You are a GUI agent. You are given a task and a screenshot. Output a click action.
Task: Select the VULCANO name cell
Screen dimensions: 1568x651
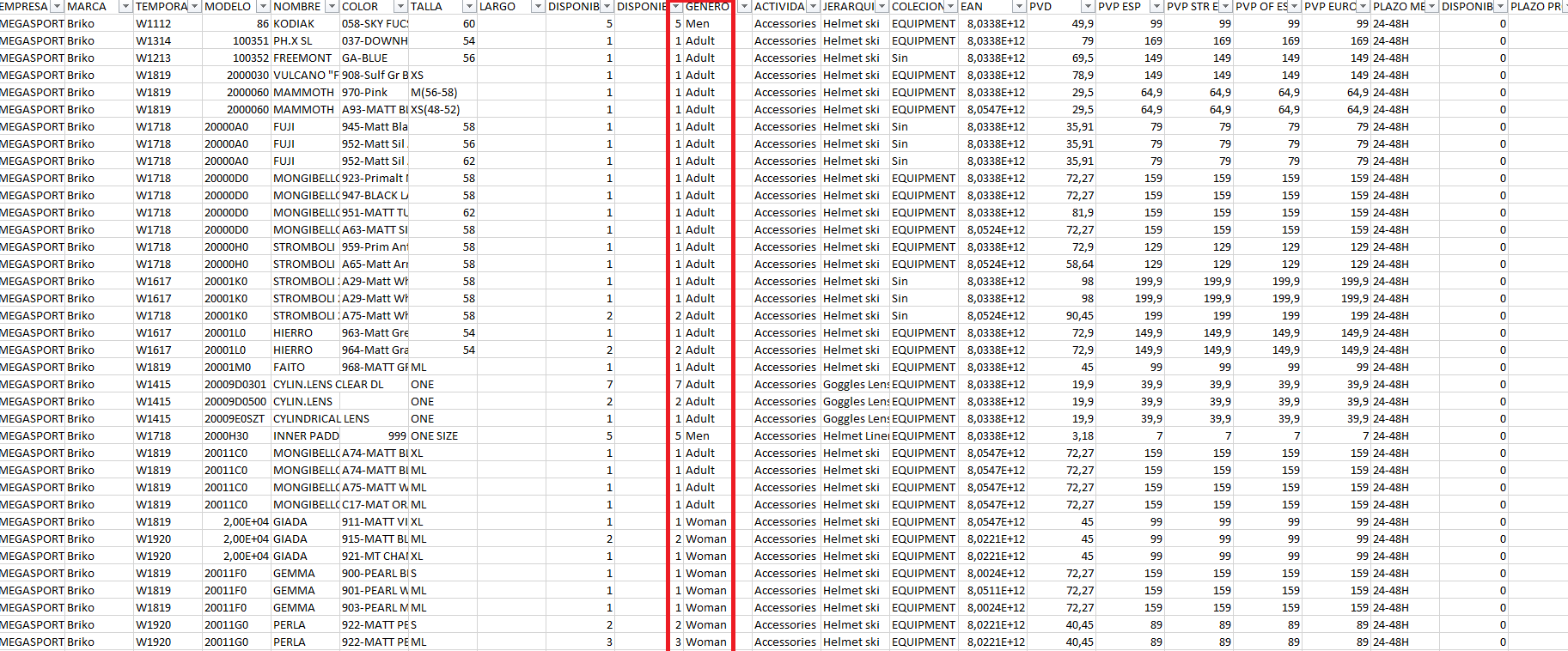(x=305, y=76)
